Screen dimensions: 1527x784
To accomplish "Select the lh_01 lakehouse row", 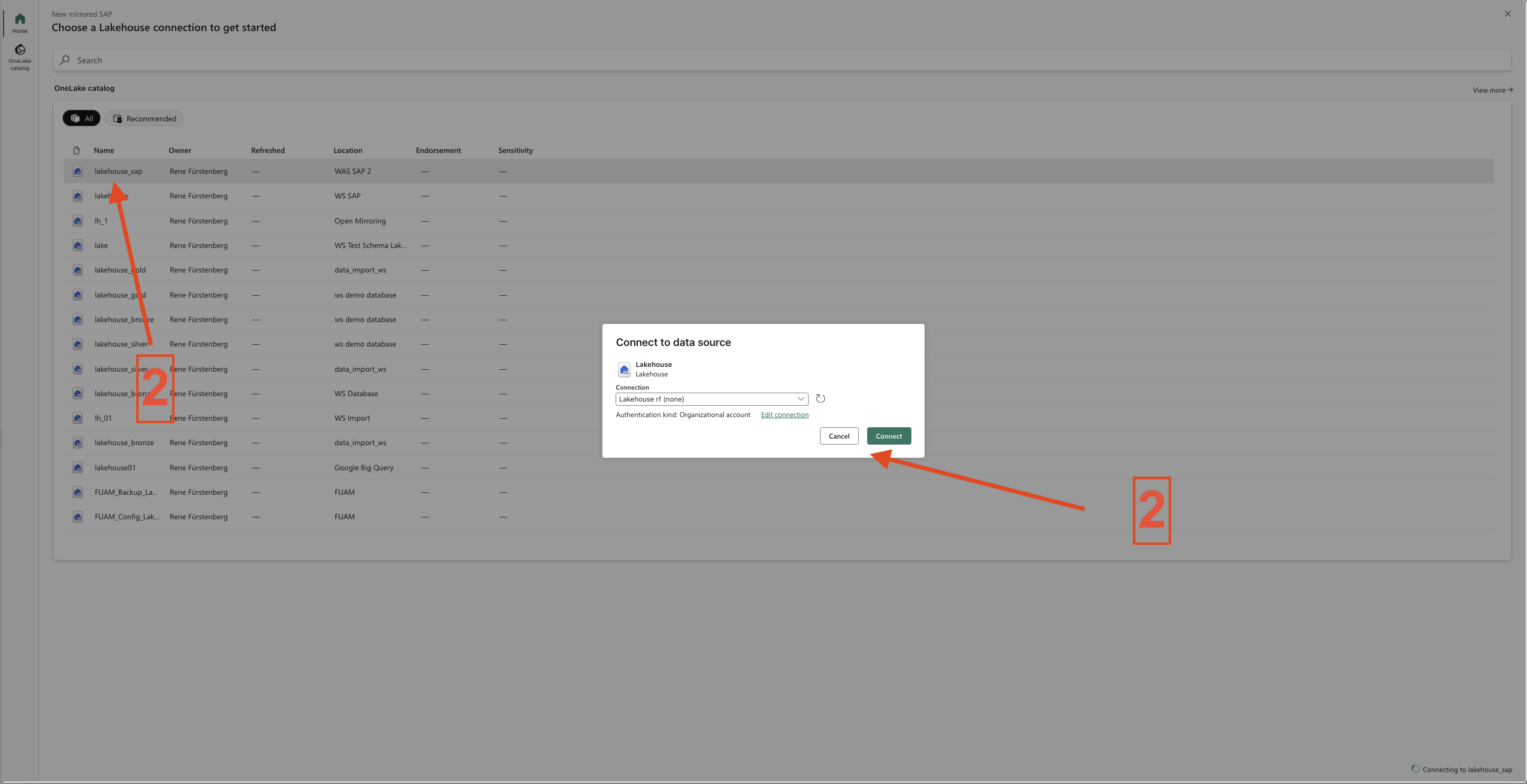I will (103, 418).
